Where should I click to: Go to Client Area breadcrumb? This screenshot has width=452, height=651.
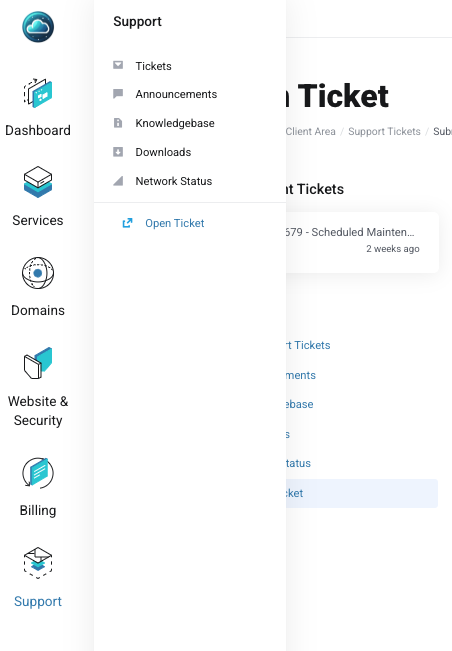(x=310, y=132)
